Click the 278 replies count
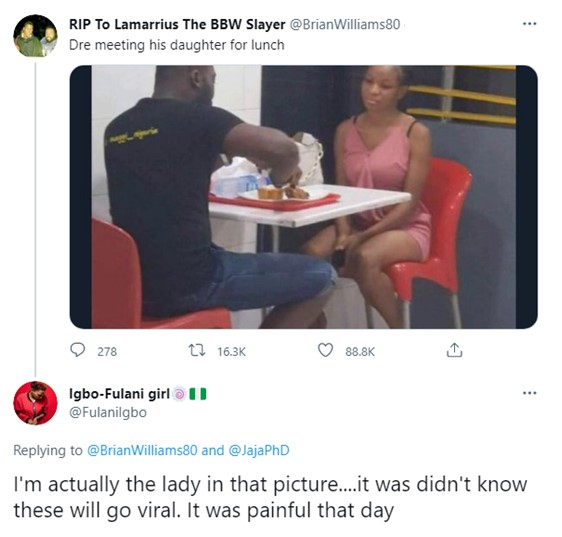Screen dimensions: 562x537 point(107,352)
